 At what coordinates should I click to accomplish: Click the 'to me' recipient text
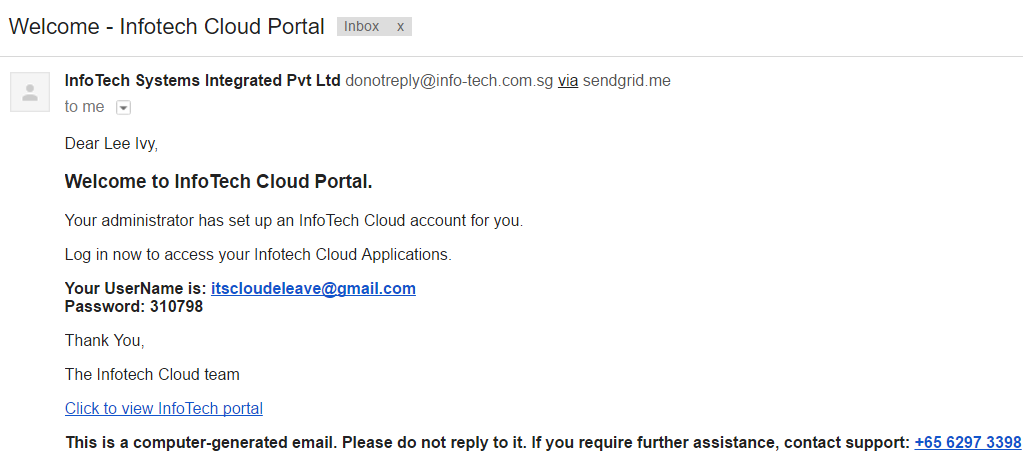pyautogui.click(x=84, y=107)
